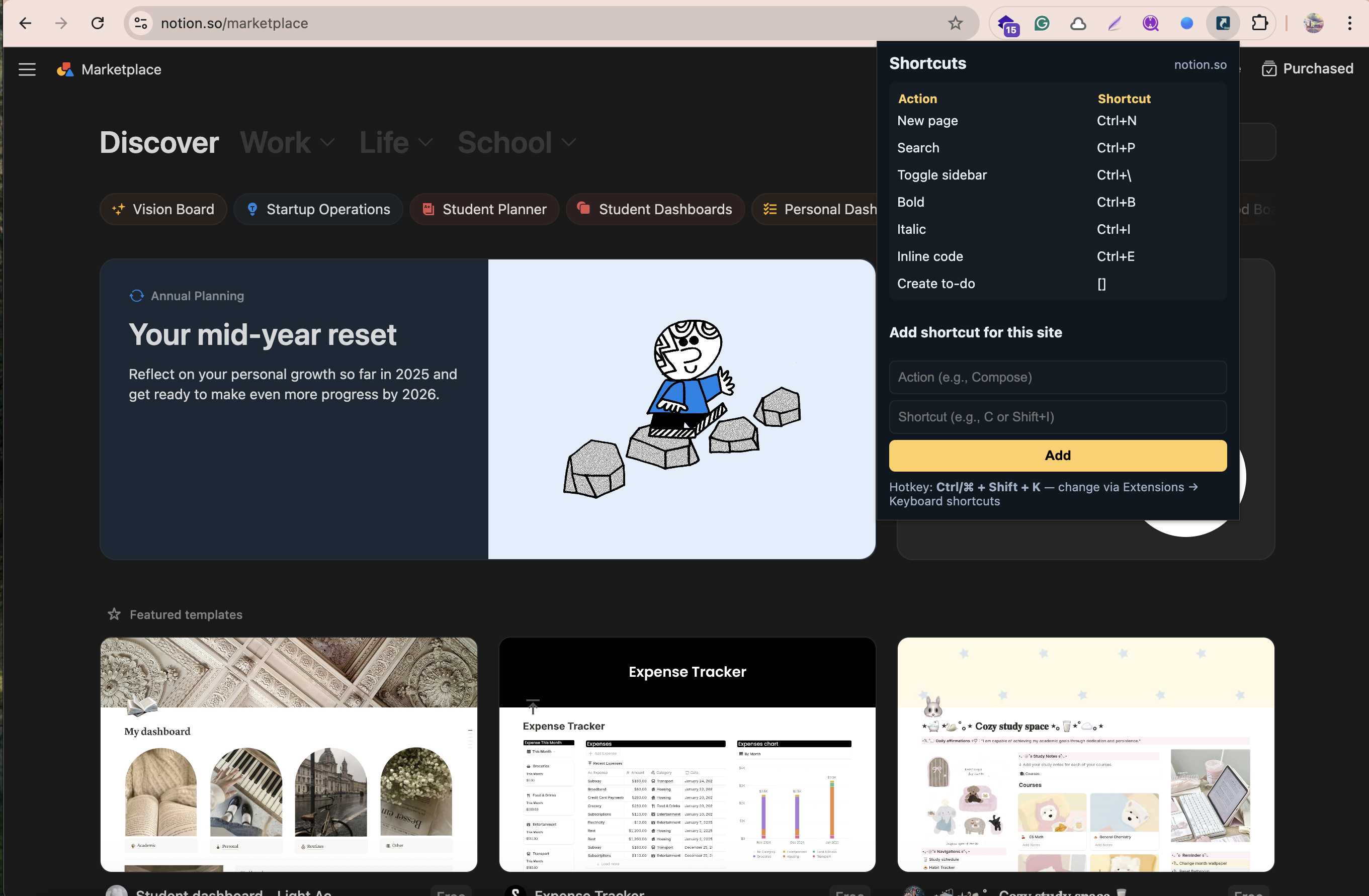The width and height of the screenshot is (1369, 896).
Task: Expand the Life category dropdown
Action: coord(396,143)
